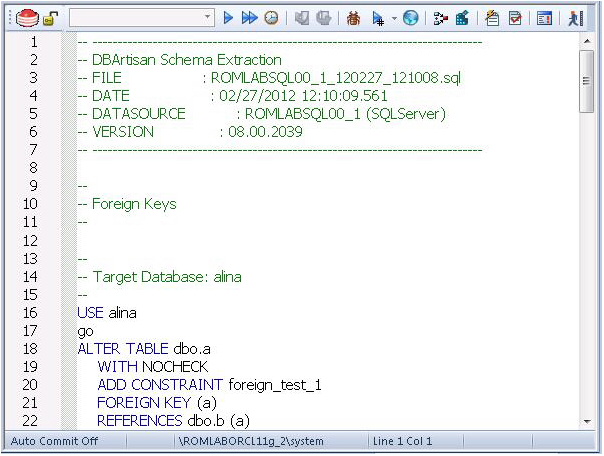Click line number 12 in gutter
The image size is (604, 456).
(x=30, y=240)
